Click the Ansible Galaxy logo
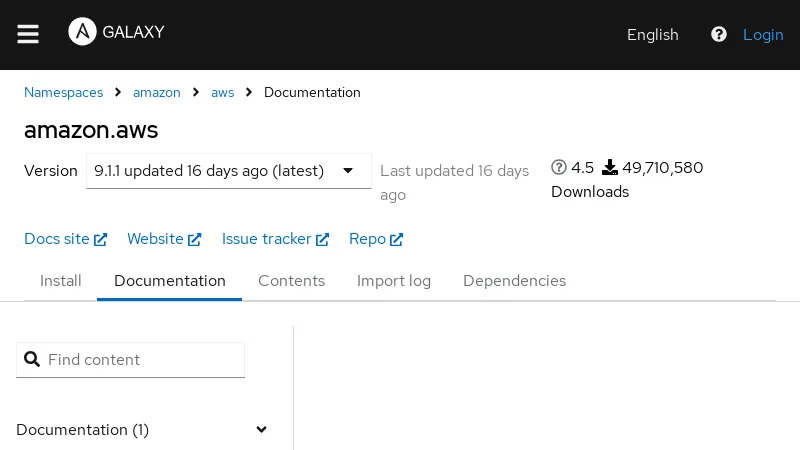 (x=116, y=32)
